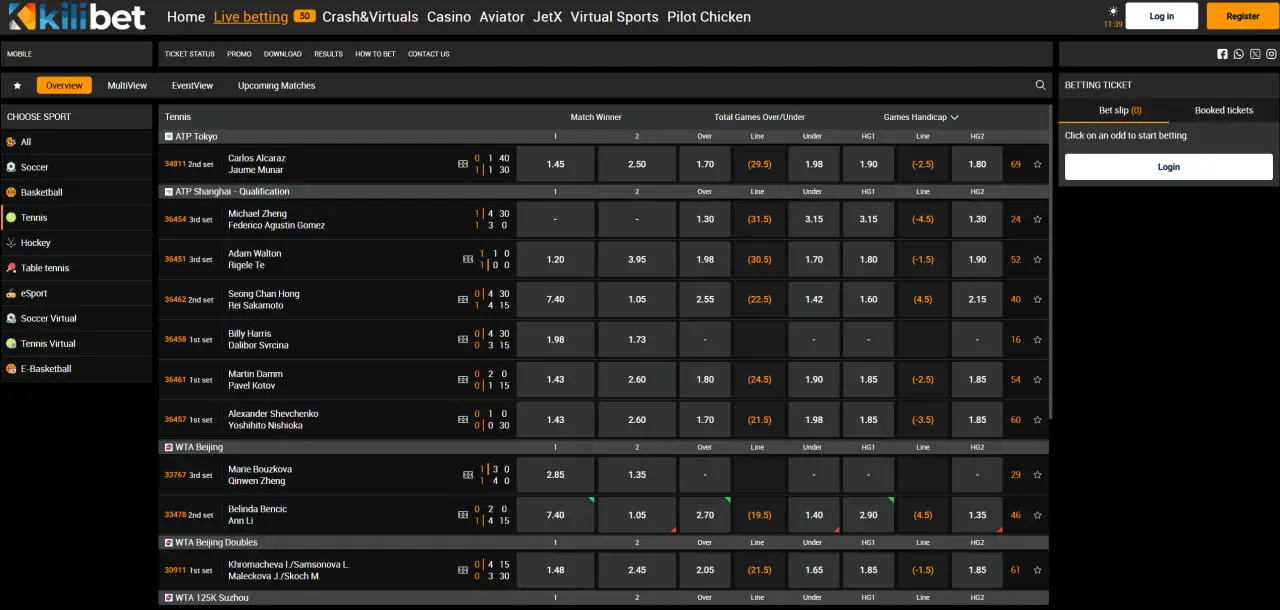This screenshot has height=610, width=1280.
Task: Bet 1.45 on Carlos Alcaraz to win
Action: (x=556, y=164)
